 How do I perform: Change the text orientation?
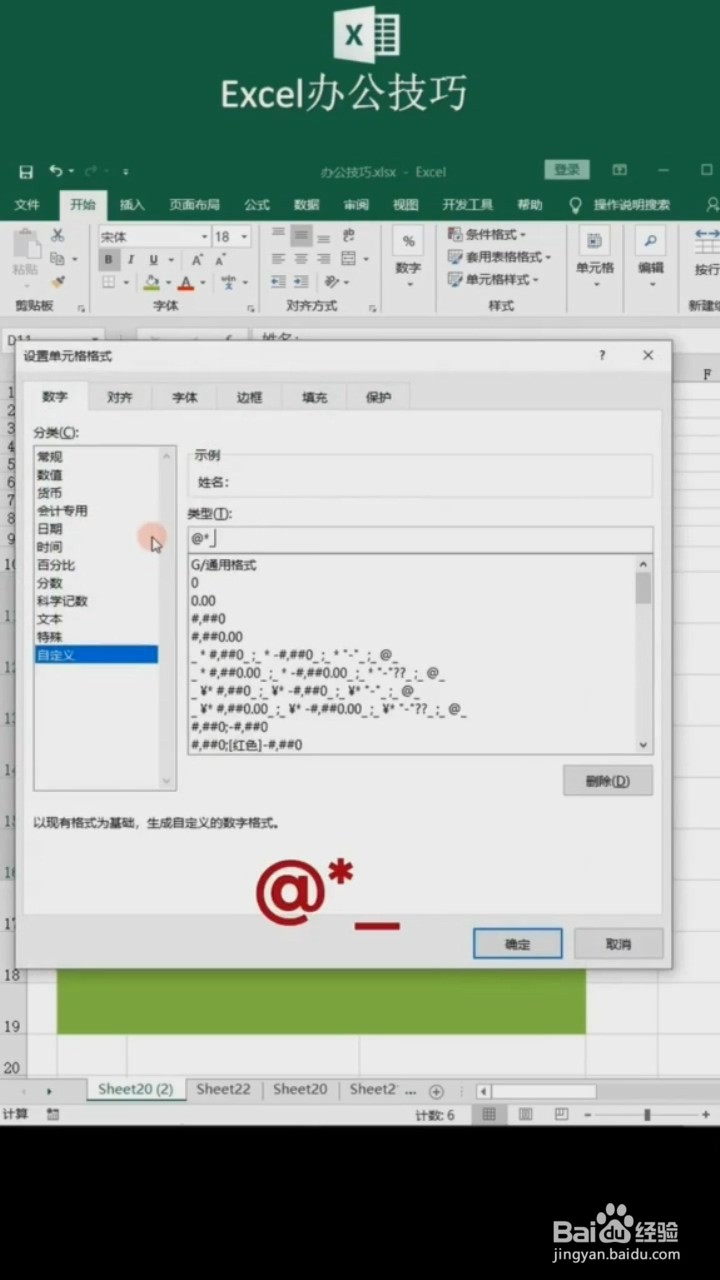point(333,283)
